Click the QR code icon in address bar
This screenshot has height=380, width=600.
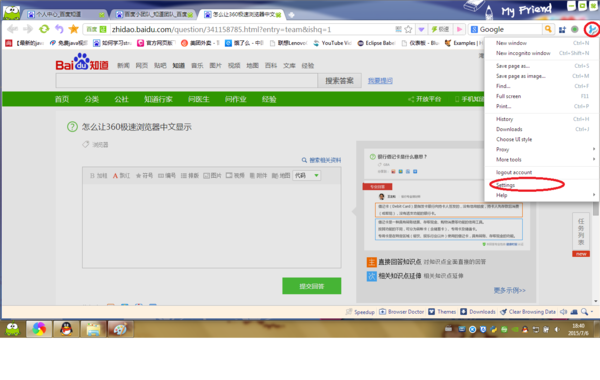[398, 29]
